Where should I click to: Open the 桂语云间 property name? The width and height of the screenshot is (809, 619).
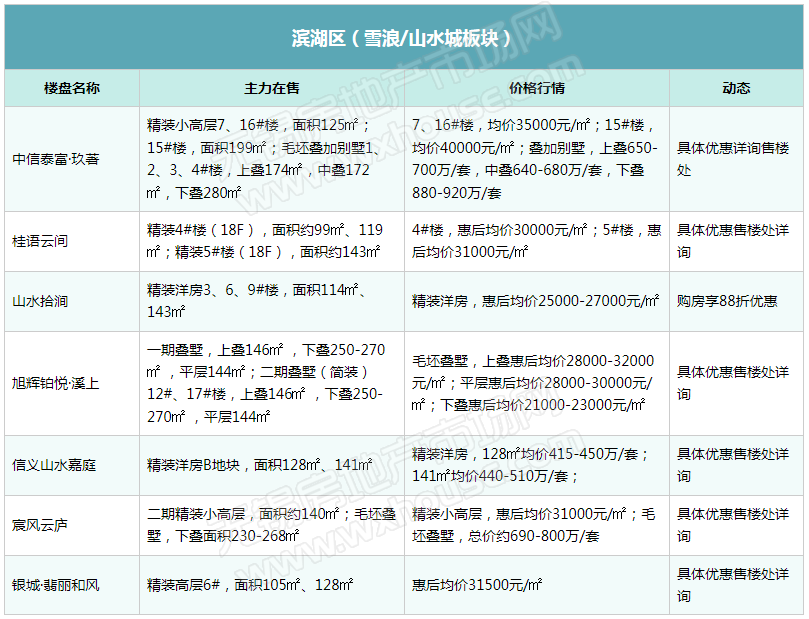coord(40,242)
